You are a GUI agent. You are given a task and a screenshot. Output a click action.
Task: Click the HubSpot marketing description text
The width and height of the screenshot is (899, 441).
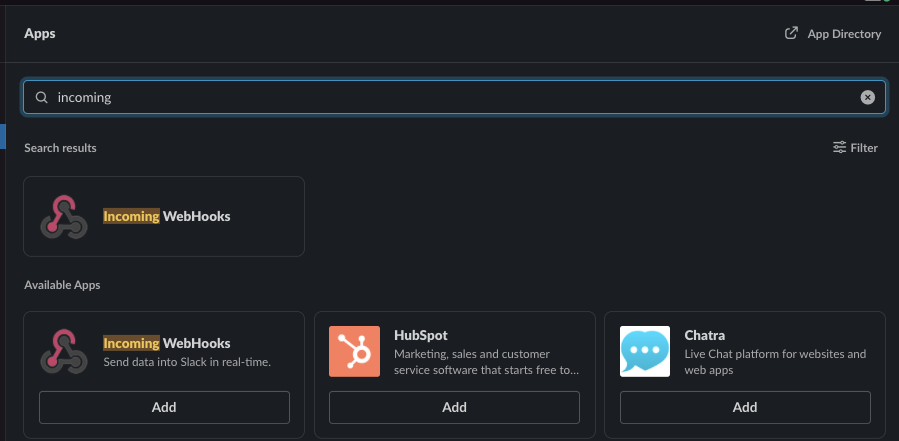coord(486,362)
